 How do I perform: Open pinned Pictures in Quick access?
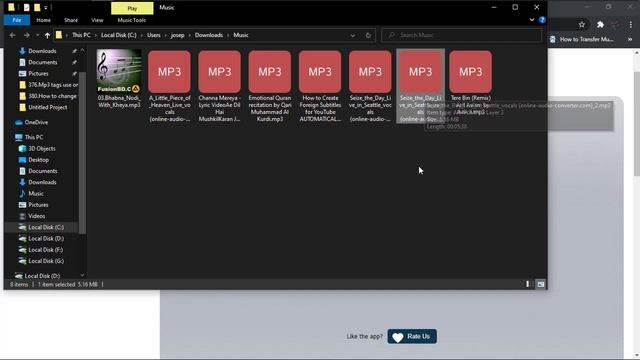click(x=38, y=73)
